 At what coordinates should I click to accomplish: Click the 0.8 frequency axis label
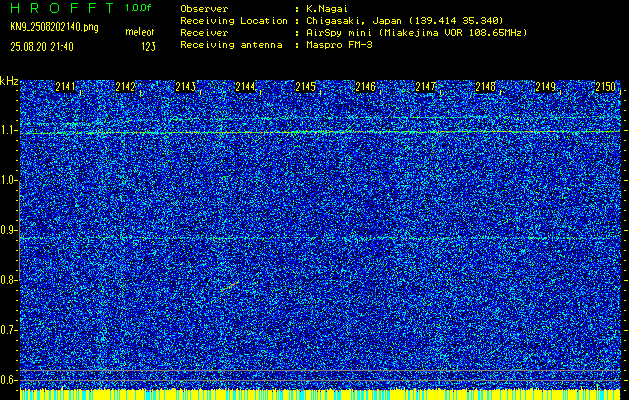(x=8, y=280)
